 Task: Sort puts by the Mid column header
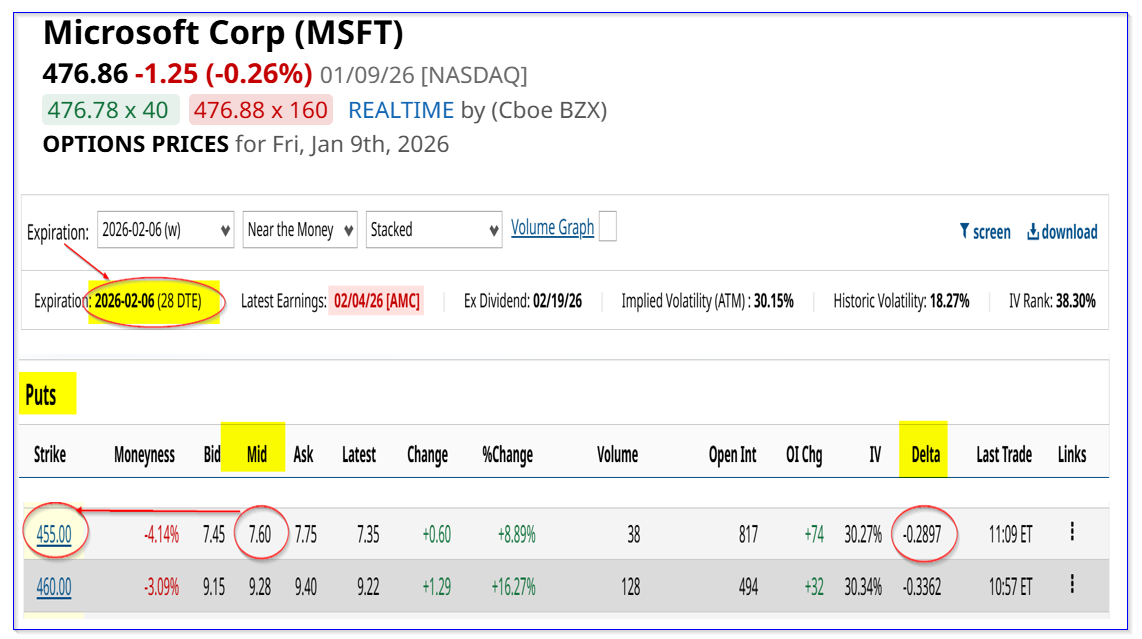coord(257,455)
